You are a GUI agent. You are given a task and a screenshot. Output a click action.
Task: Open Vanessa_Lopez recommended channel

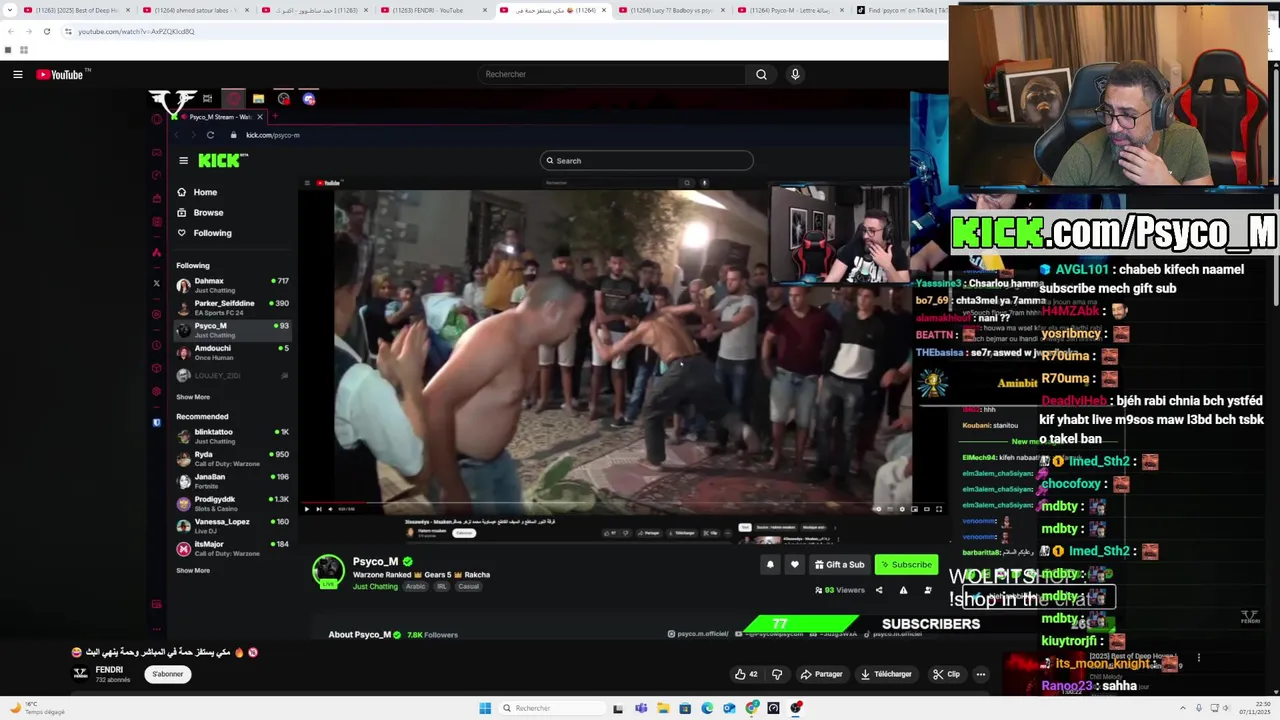click(x=233, y=526)
